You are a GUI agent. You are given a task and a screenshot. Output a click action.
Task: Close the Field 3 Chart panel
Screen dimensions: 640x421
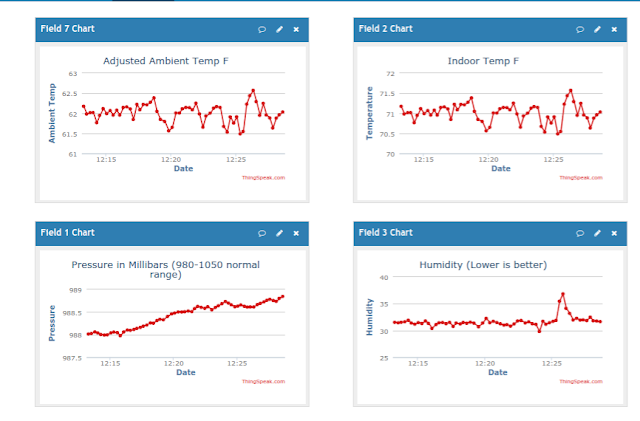click(614, 233)
